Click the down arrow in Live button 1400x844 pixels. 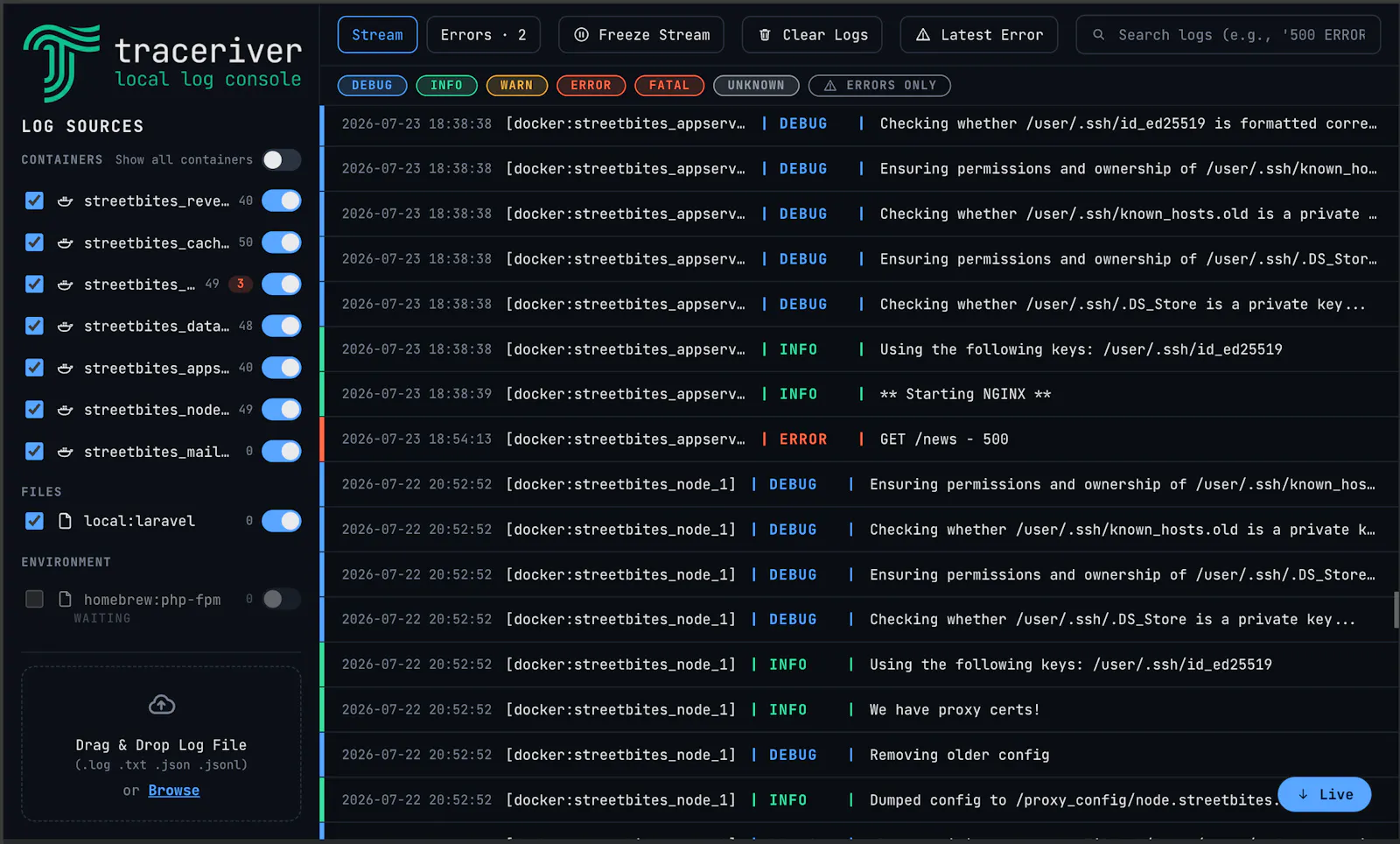point(1303,794)
